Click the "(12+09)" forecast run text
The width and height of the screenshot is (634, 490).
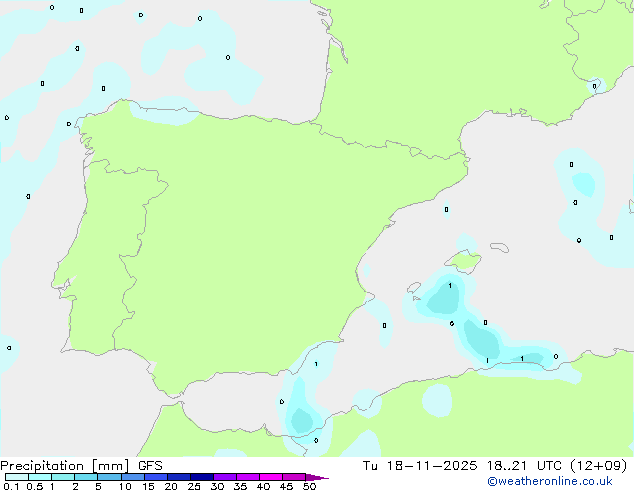598,466
